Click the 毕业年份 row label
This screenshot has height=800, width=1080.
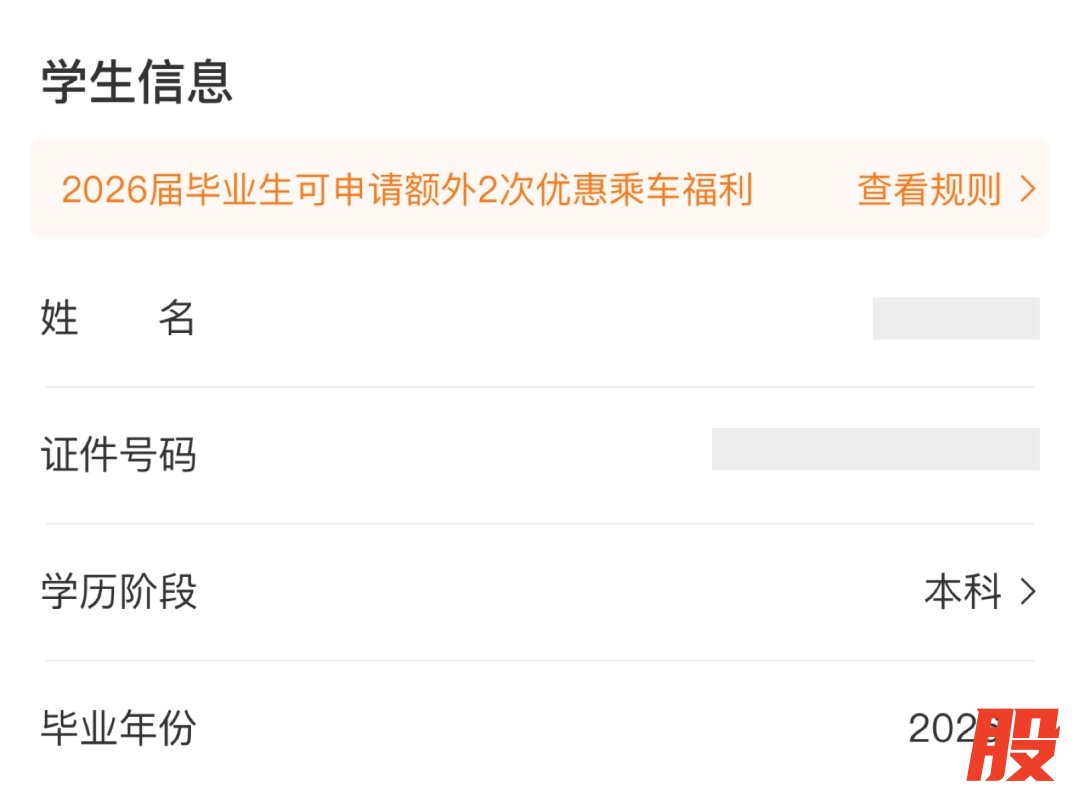pos(118,728)
